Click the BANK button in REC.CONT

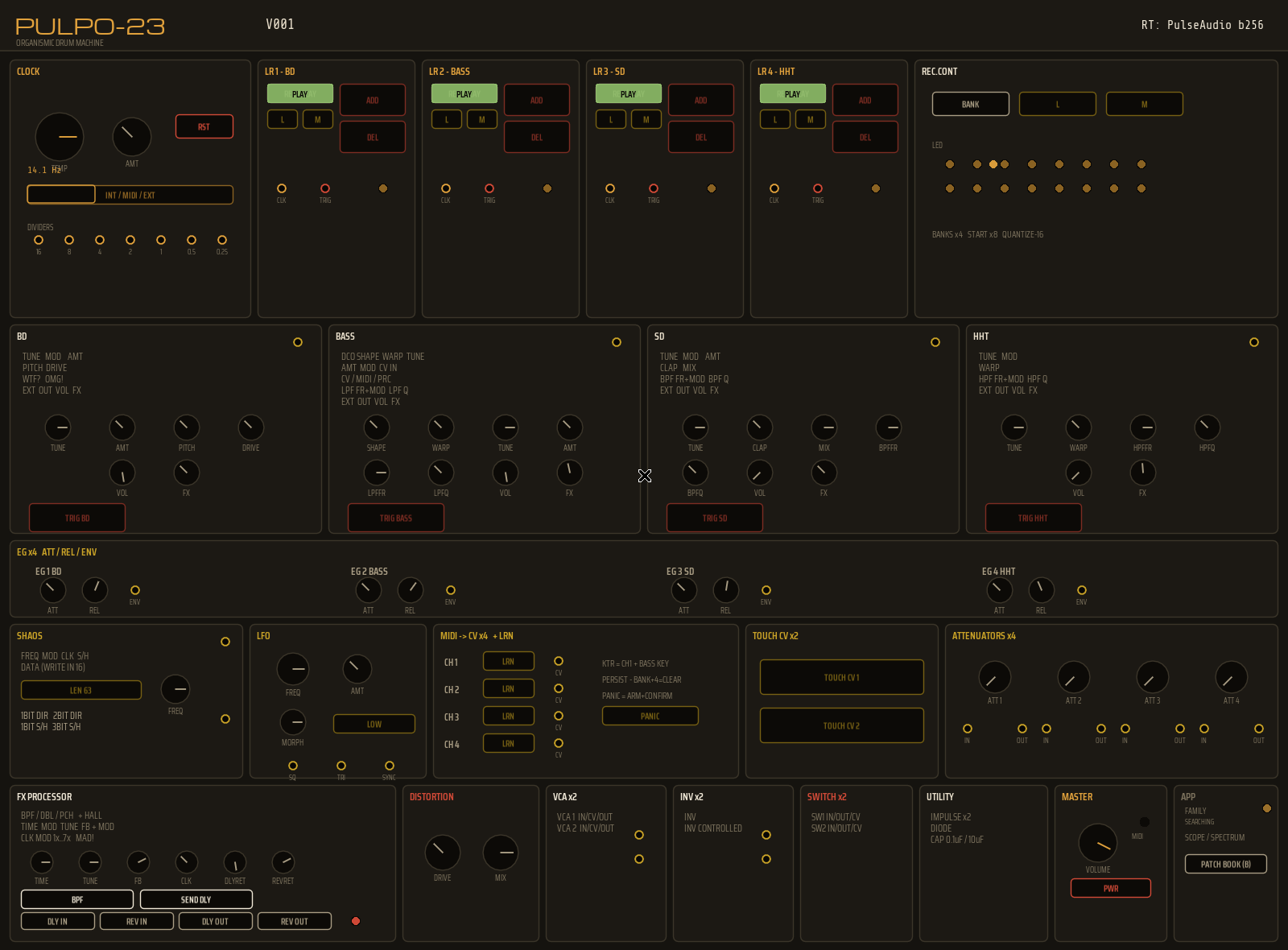pos(971,104)
